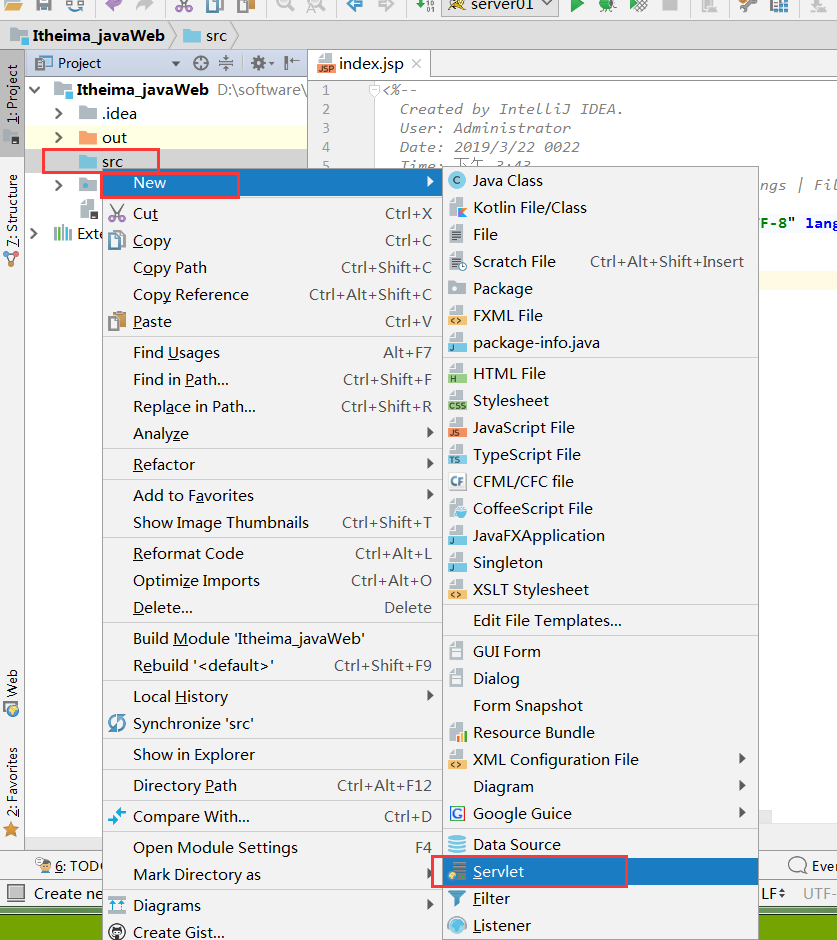Select Reformat Code
This screenshot has width=837, height=940.
point(272,553)
